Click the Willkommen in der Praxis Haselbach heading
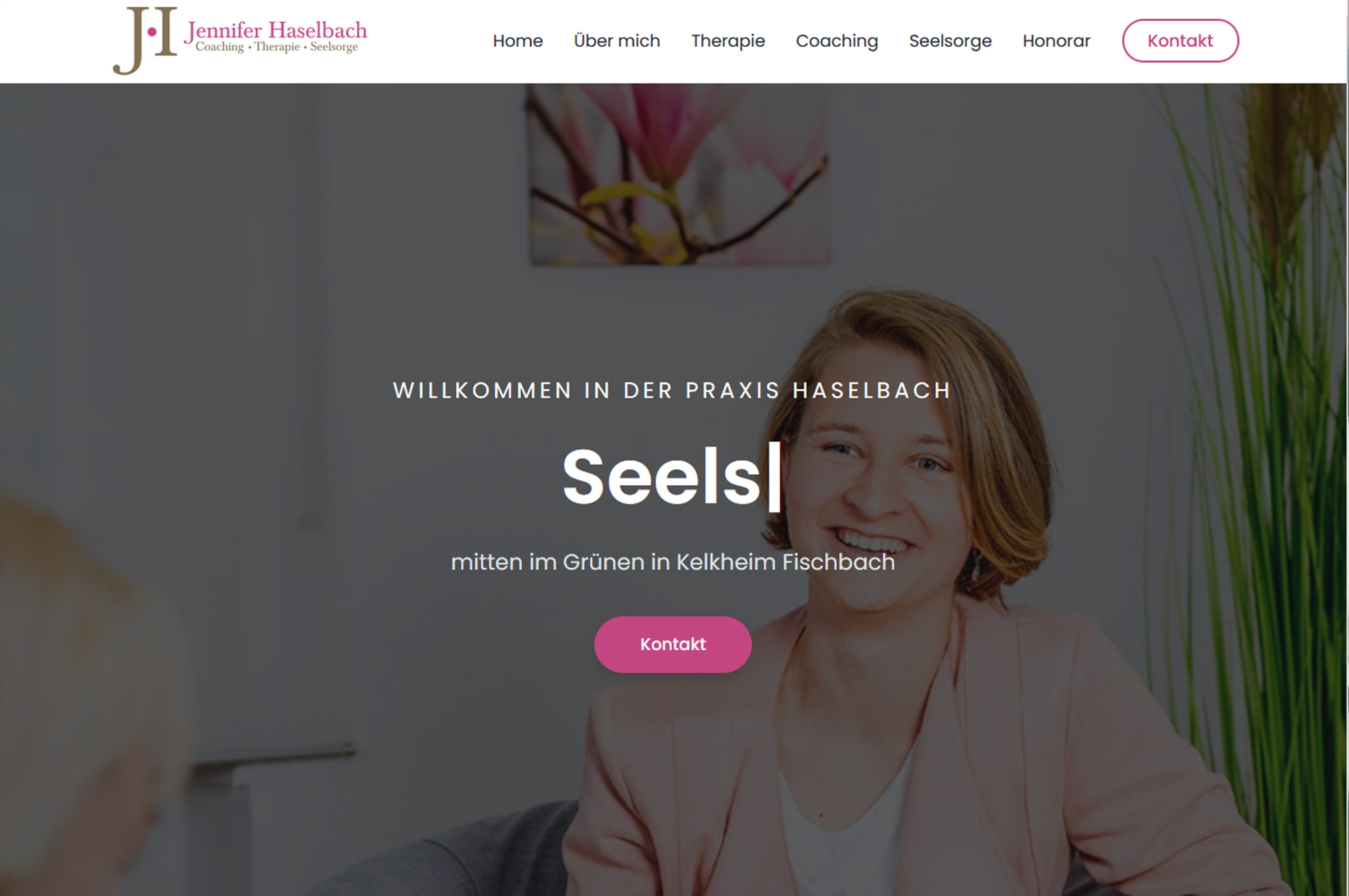This screenshot has height=896, width=1349. tap(672, 390)
